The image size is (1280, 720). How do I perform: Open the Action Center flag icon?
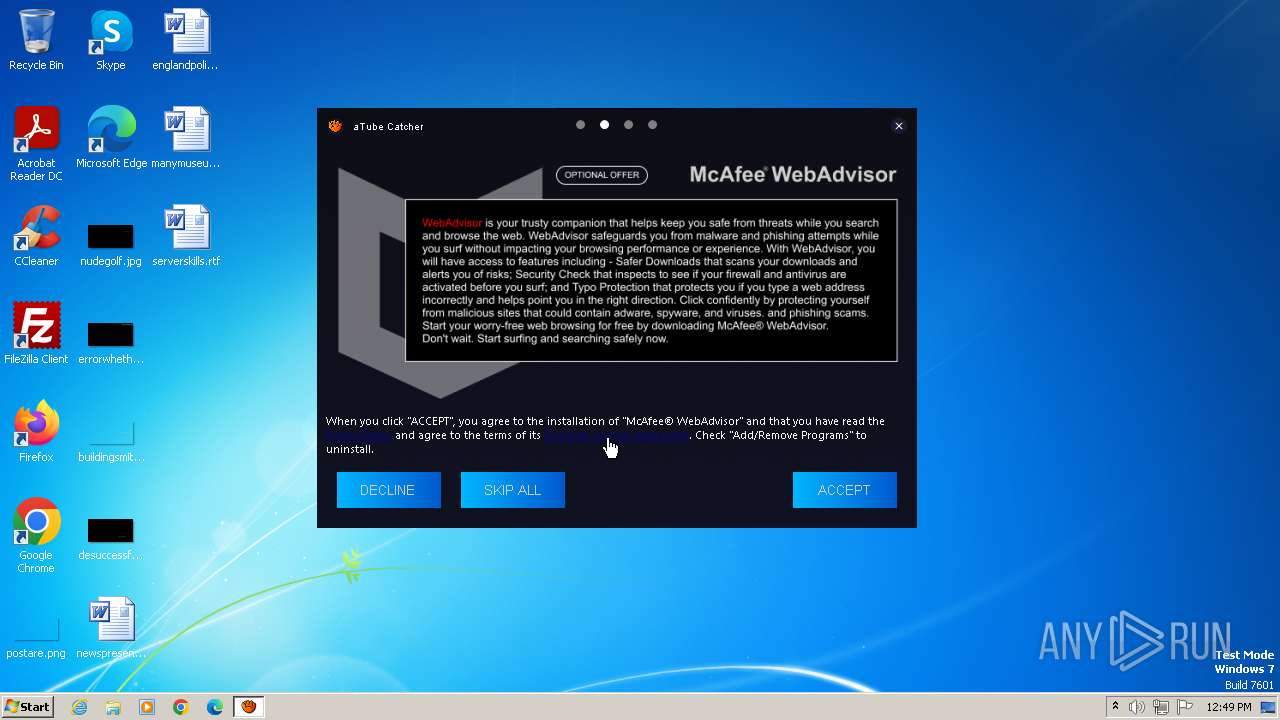(1185, 707)
